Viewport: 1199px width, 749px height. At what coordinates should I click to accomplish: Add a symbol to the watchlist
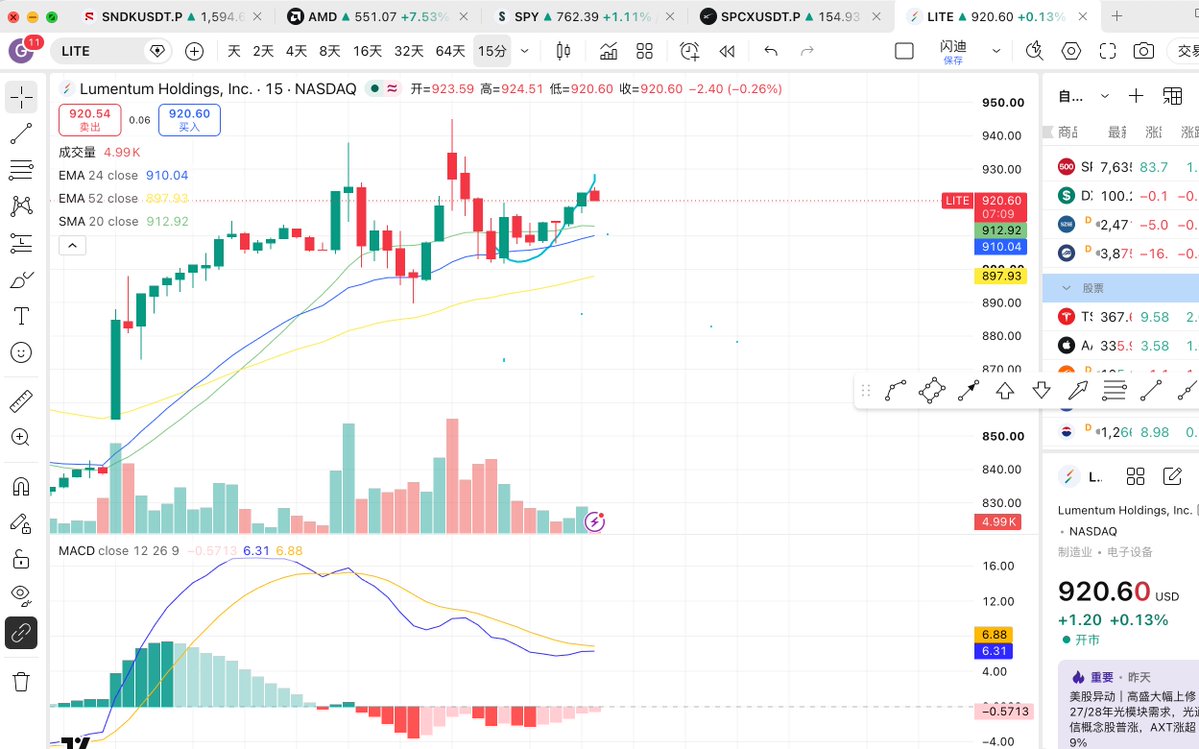(1136, 96)
